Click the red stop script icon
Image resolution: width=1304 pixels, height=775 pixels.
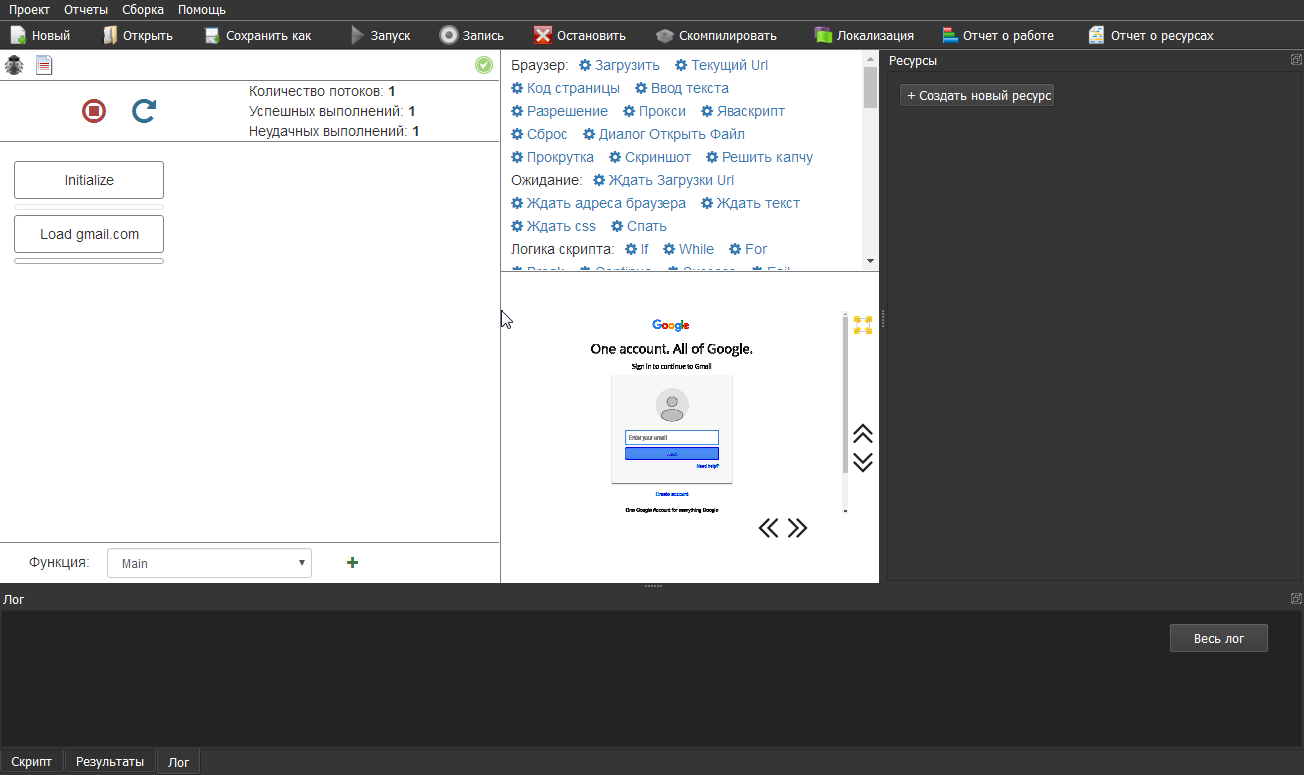tap(94, 111)
